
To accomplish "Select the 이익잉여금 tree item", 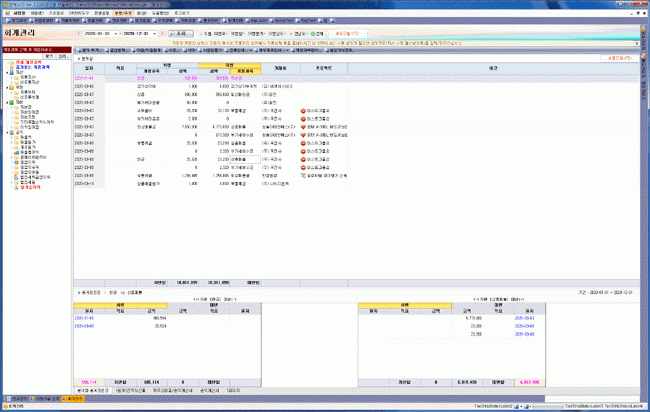I will (30, 127).
